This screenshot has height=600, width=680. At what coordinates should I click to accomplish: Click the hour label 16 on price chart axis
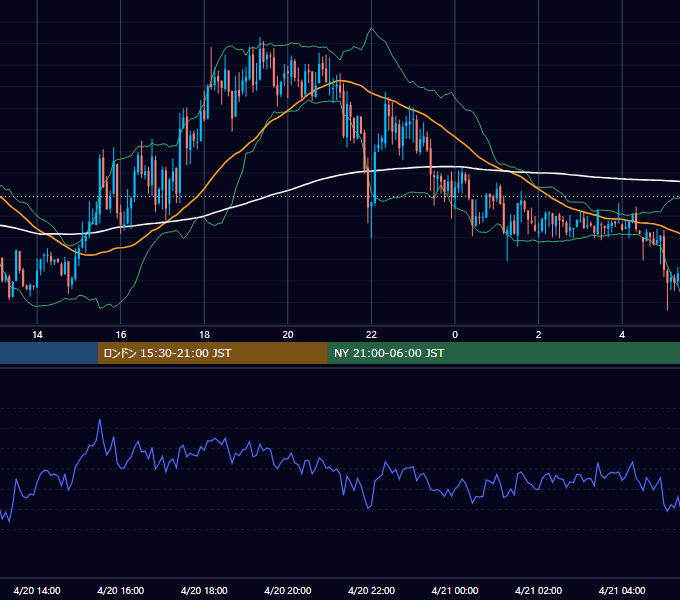pyautogui.click(x=121, y=334)
